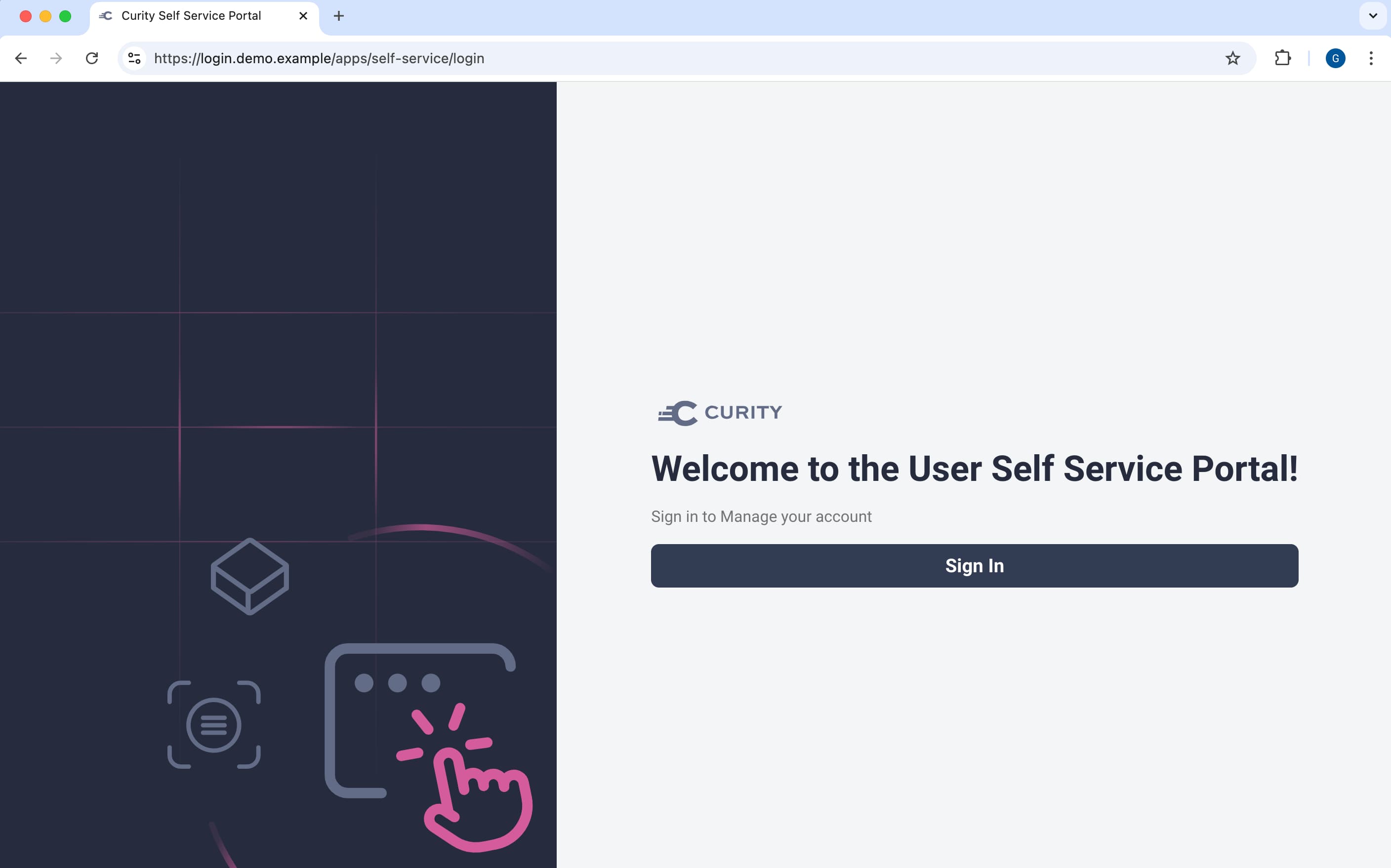Click the Sign In button
This screenshot has width=1391, height=868.
click(x=974, y=565)
